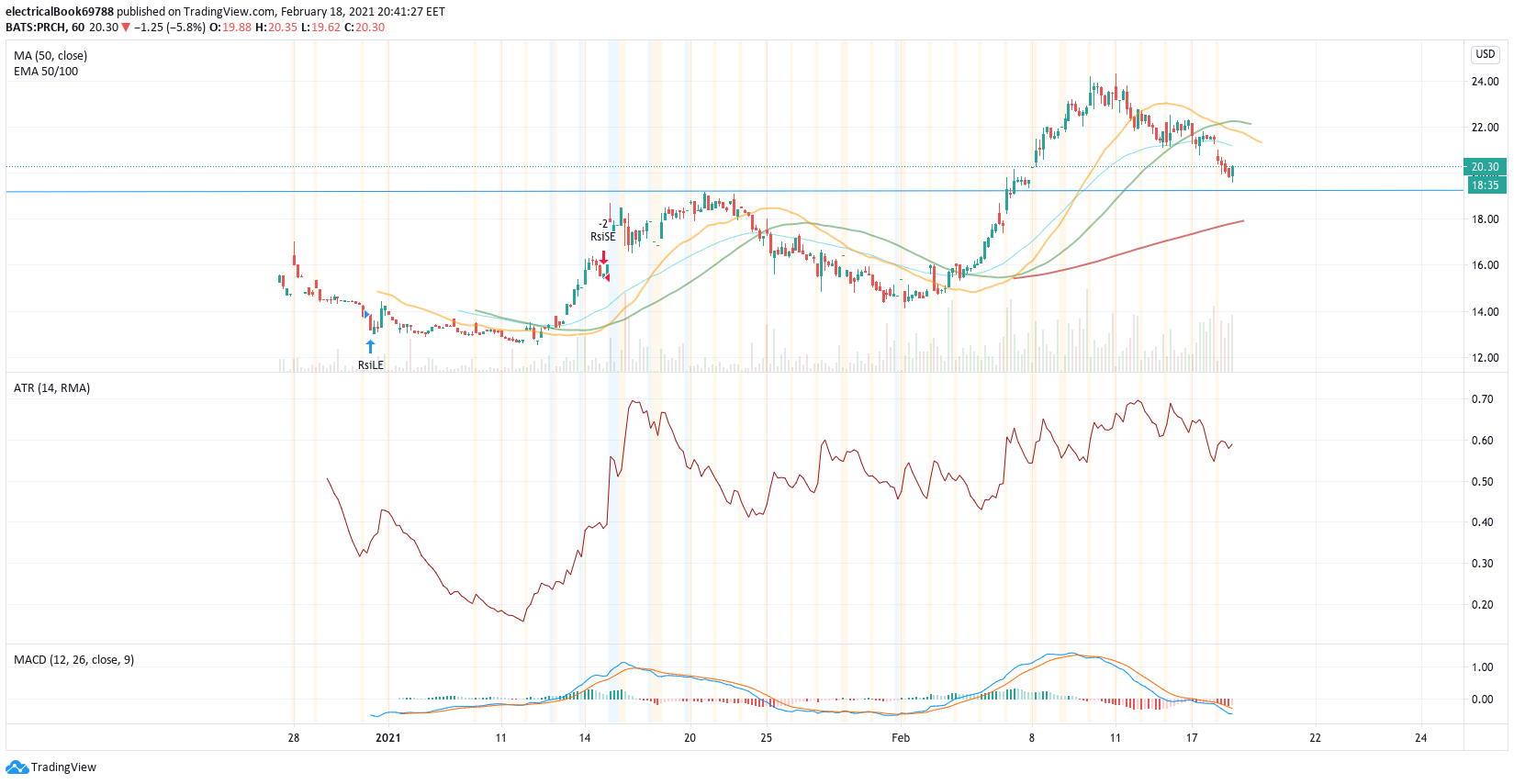Image resolution: width=1514 pixels, height=784 pixels.
Task: Click the red RsiSE down arrow marker
Action: [603, 258]
